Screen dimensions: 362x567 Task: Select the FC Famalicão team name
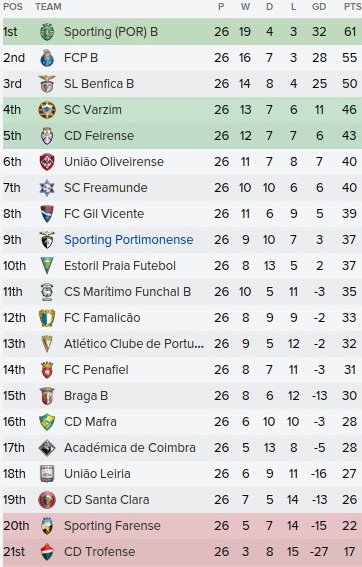click(x=102, y=318)
